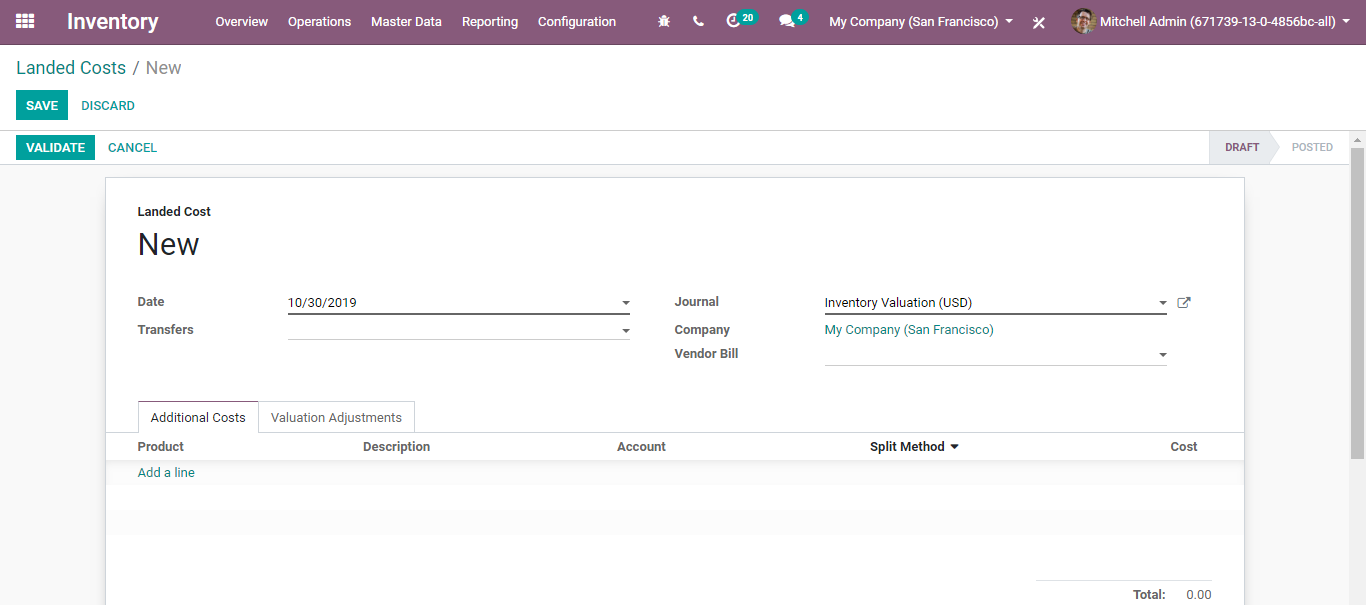The width and height of the screenshot is (1366, 605).
Task: Sort by Split Method column arrow
Action: pos(954,447)
